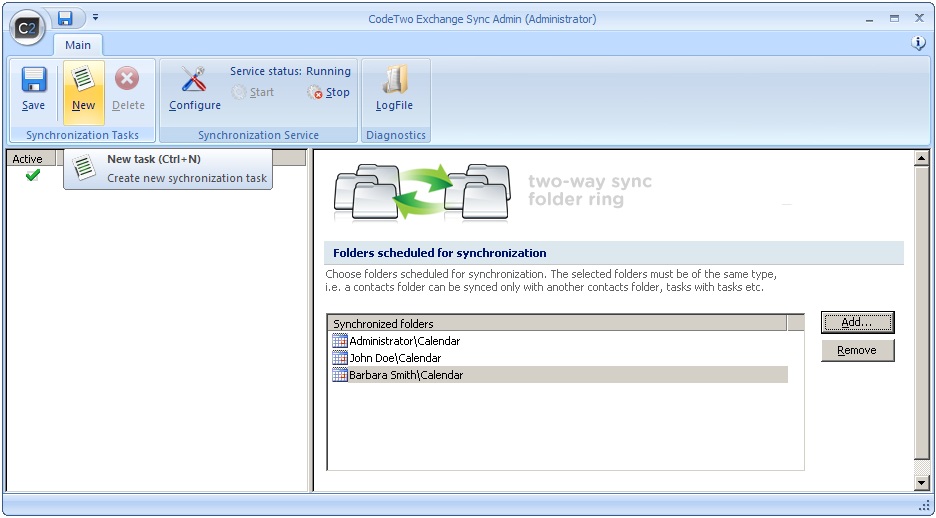Minimize the CodeTwo Exchange Sync window

pos(870,18)
